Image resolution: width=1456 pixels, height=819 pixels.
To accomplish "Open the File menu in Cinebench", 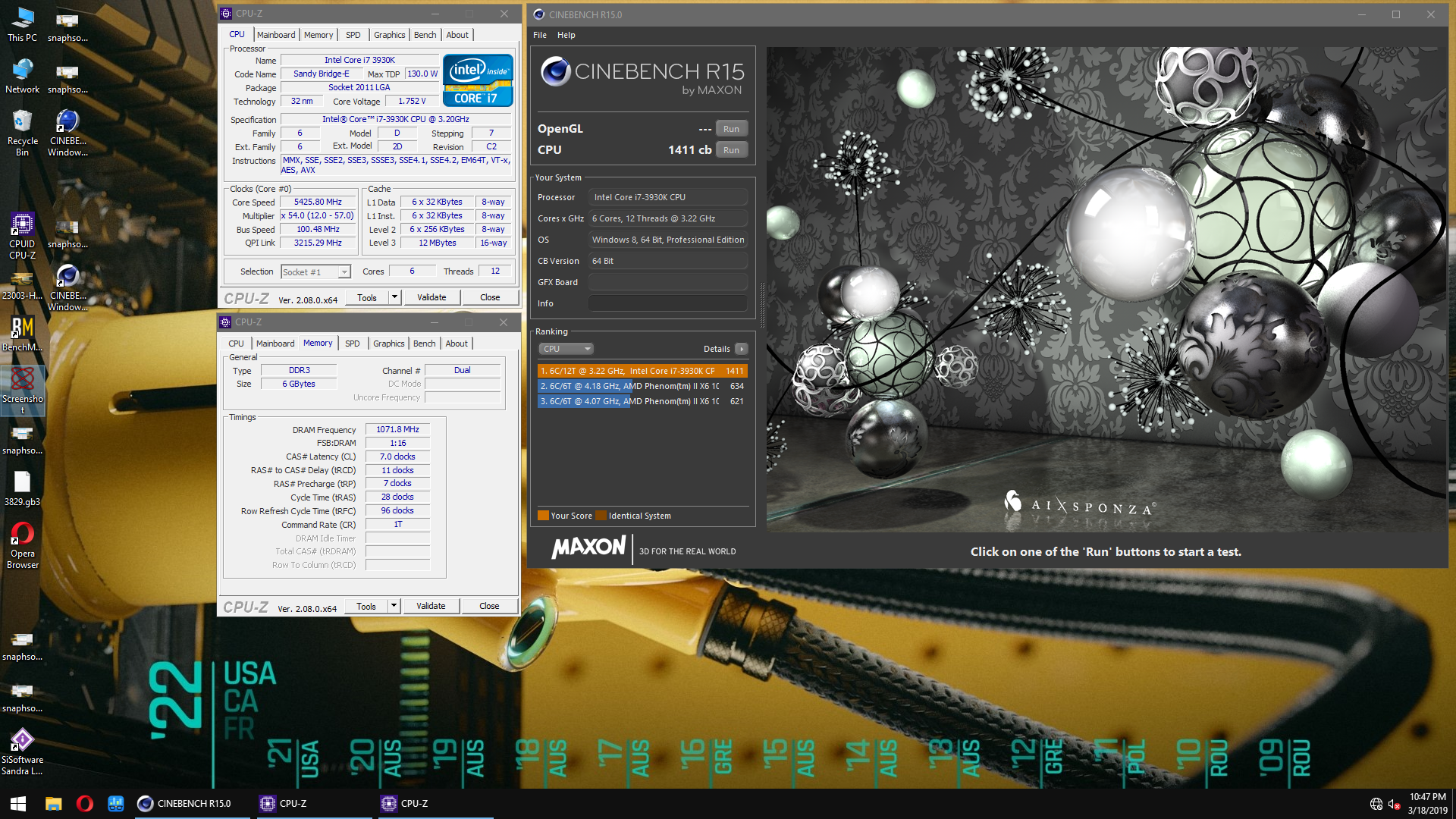I will 540,35.
